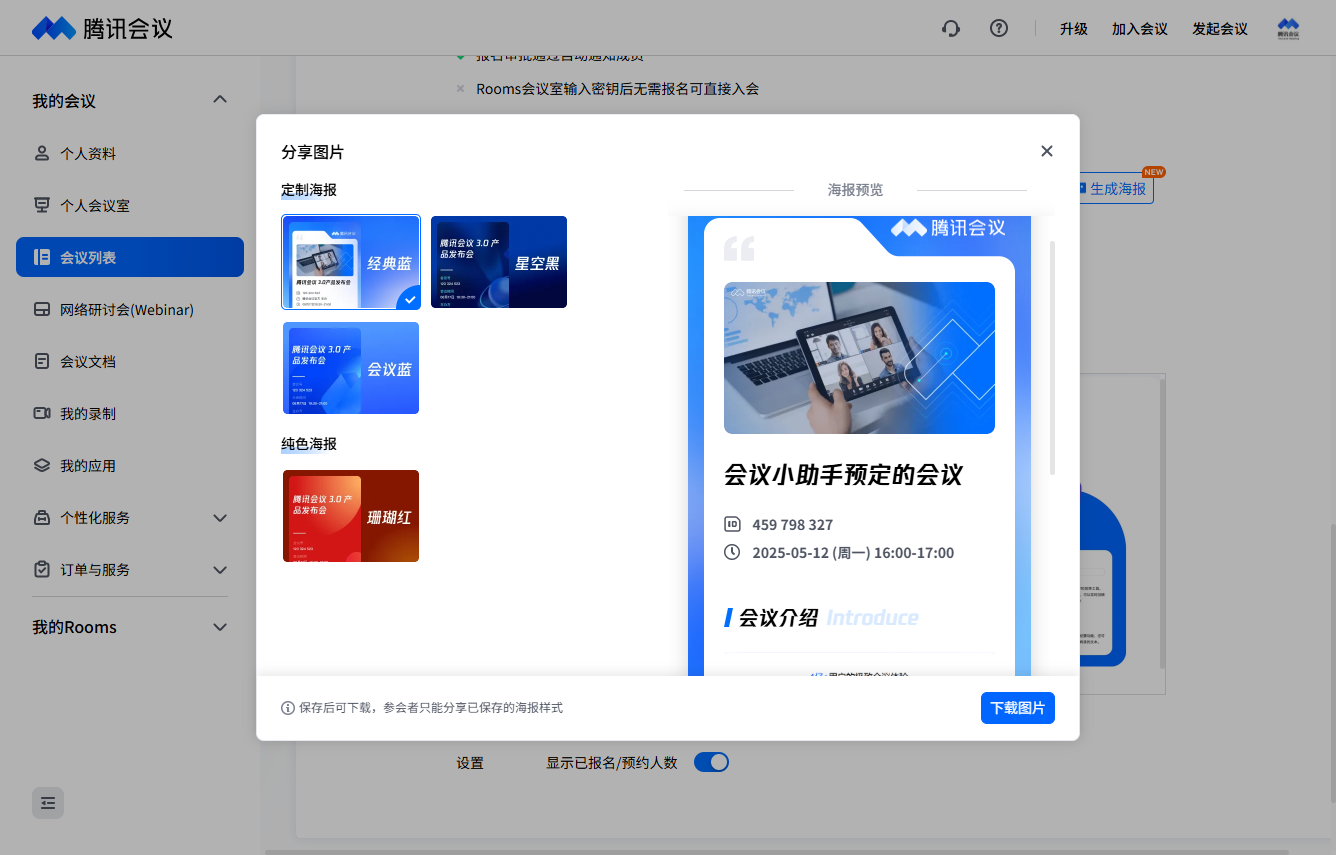This screenshot has height=855, width=1336.
Task: Open the customer support headset icon
Action: pos(951,28)
